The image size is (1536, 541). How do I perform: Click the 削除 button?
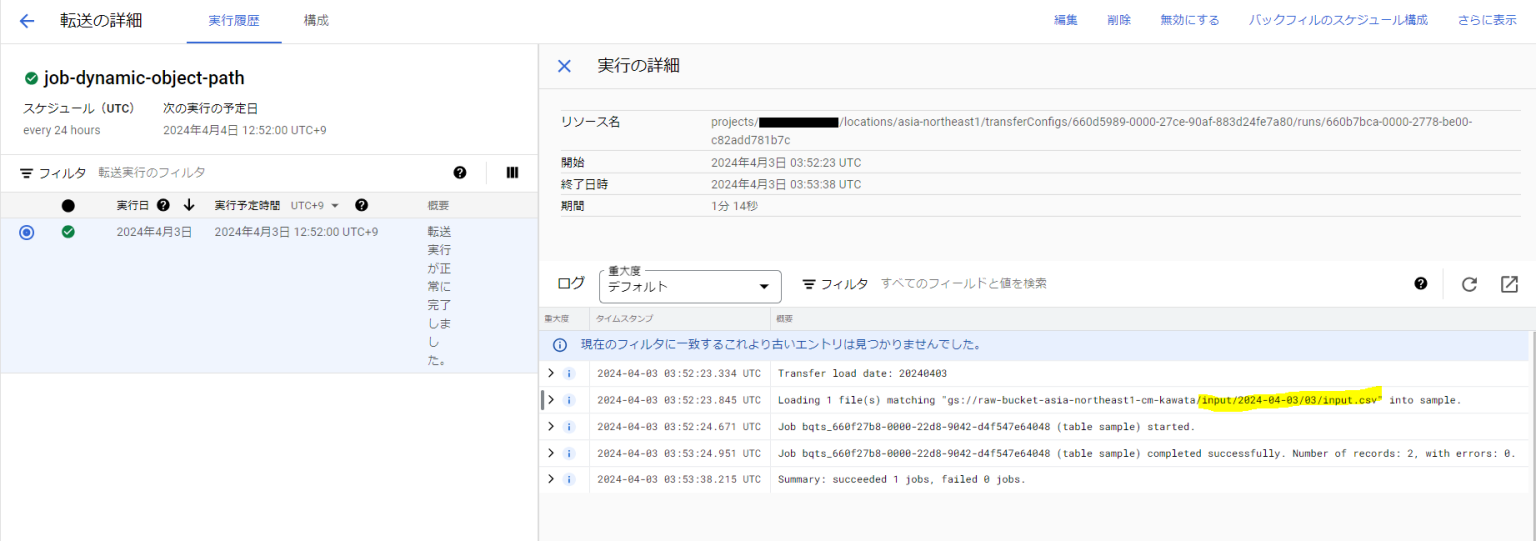pyautogui.click(x=1119, y=21)
